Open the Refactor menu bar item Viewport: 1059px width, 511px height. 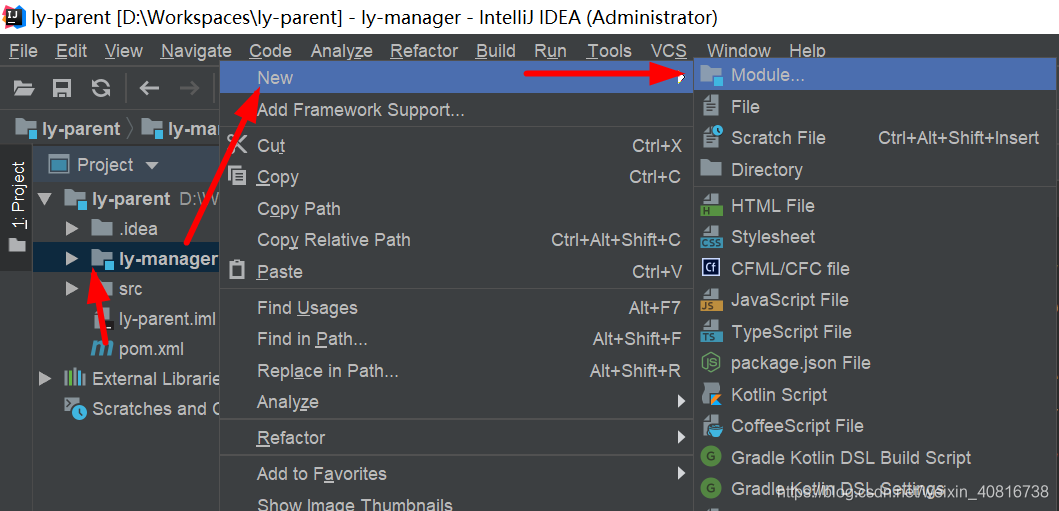click(x=424, y=51)
